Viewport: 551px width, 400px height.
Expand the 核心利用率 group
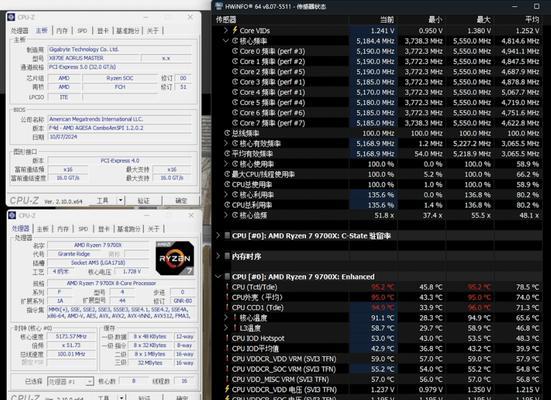click(226, 195)
